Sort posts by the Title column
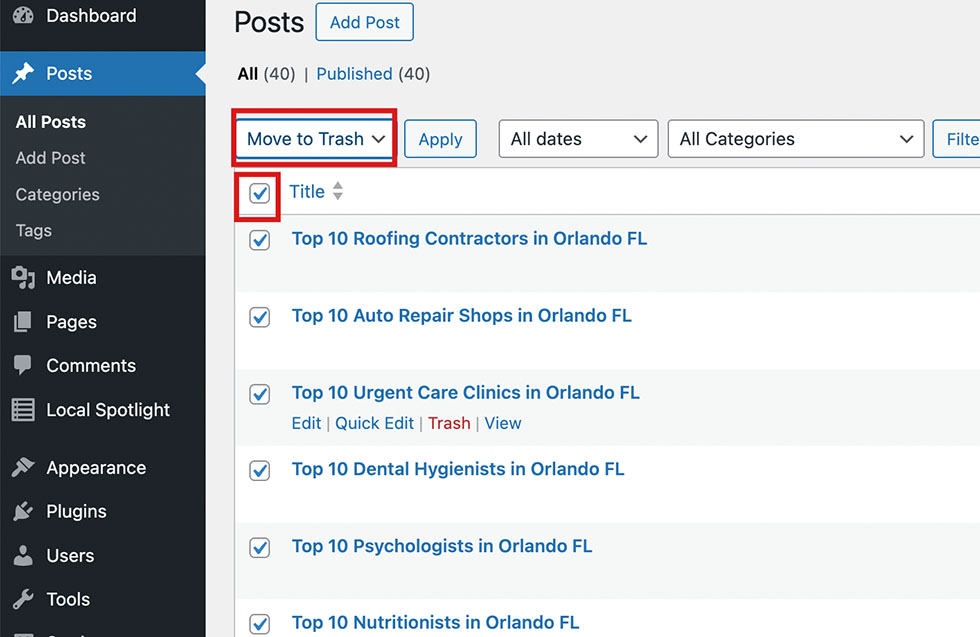Viewport: 980px width, 637px height. (x=308, y=192)
